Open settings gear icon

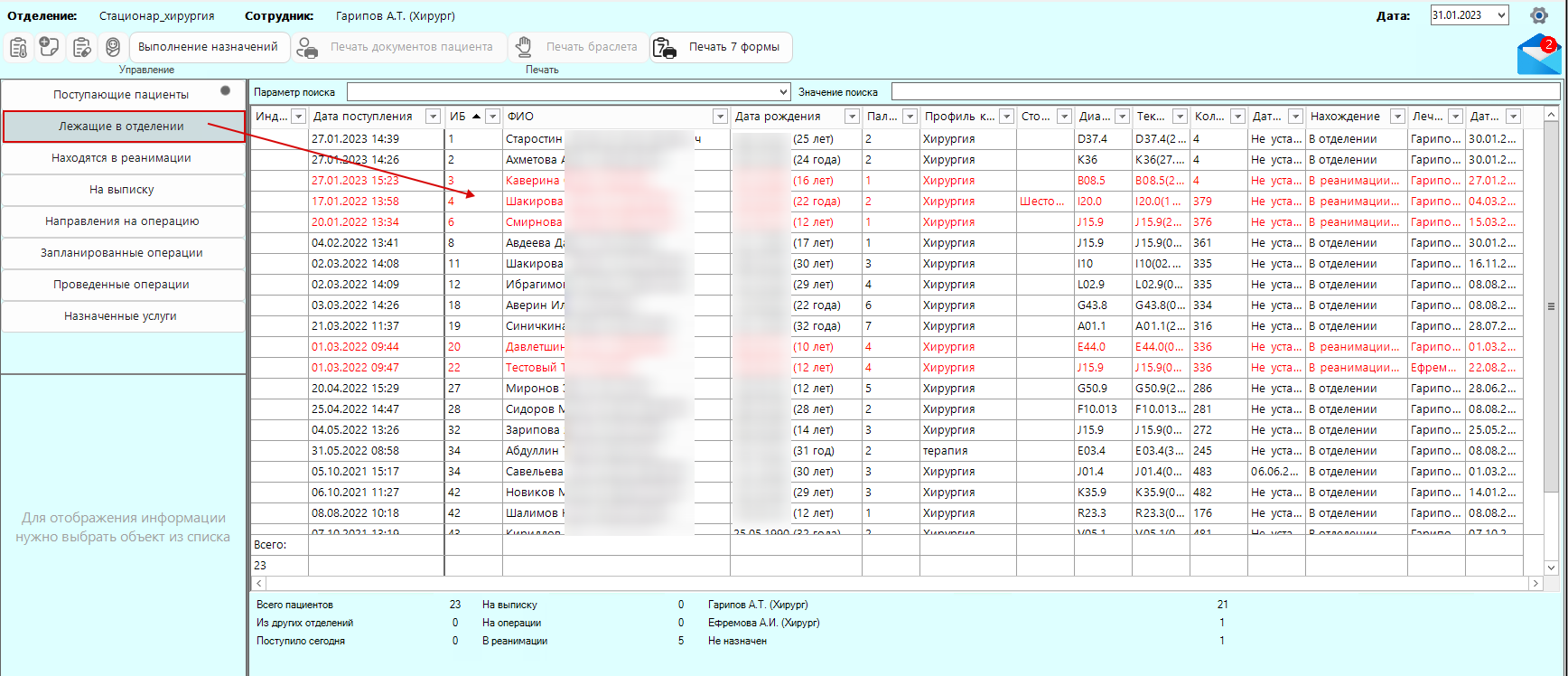click(1539, 15)
